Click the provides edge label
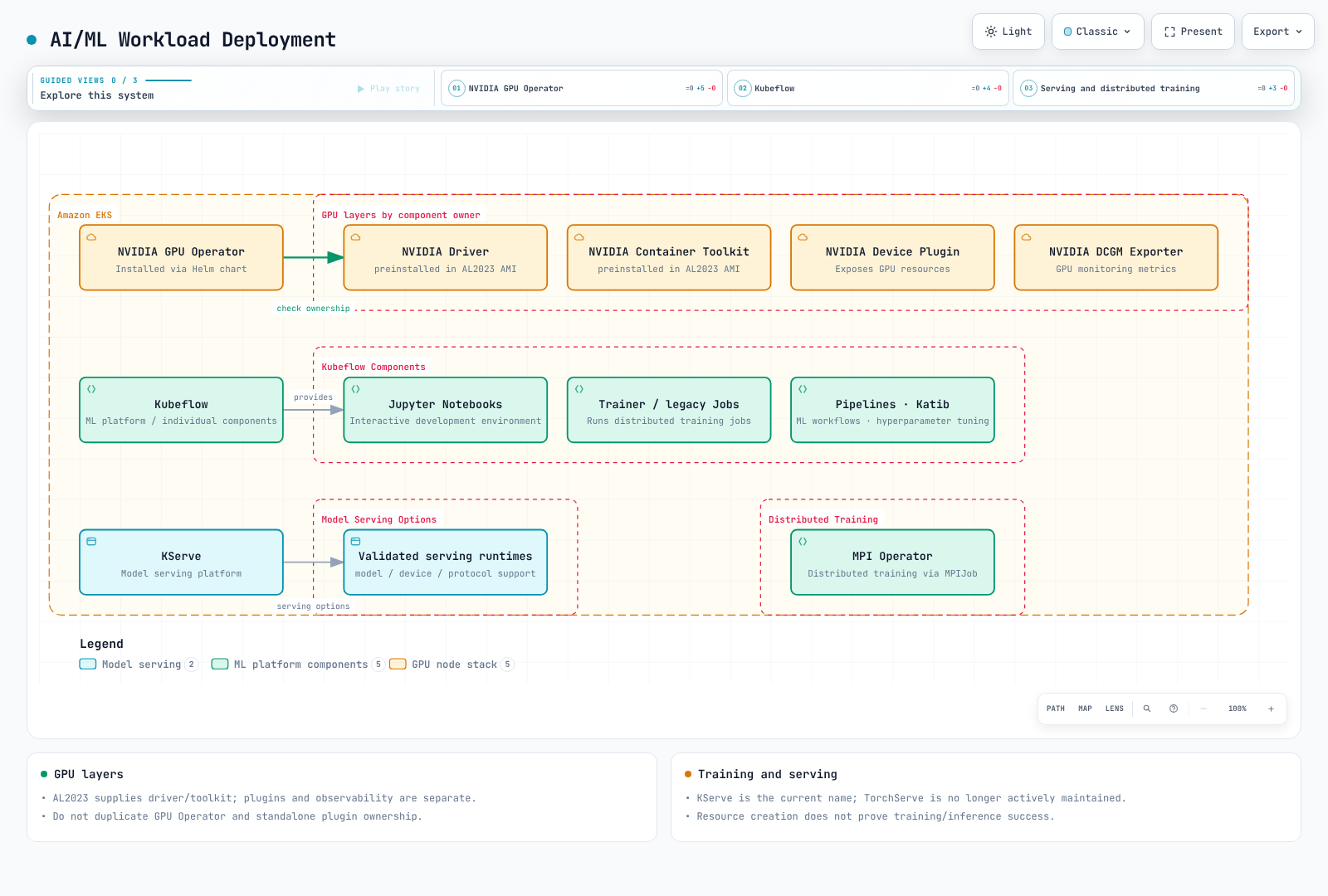This screenshot has width=1328, height=896. click(313, 397)
